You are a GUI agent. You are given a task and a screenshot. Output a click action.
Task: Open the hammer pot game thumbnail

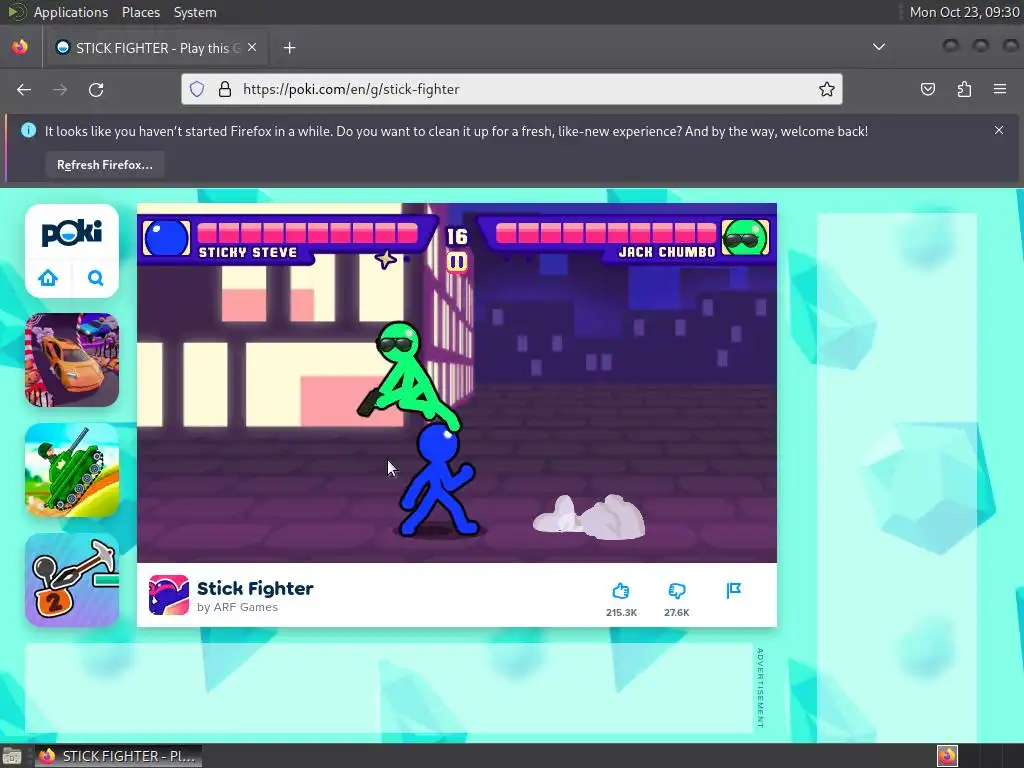[72, 580]
